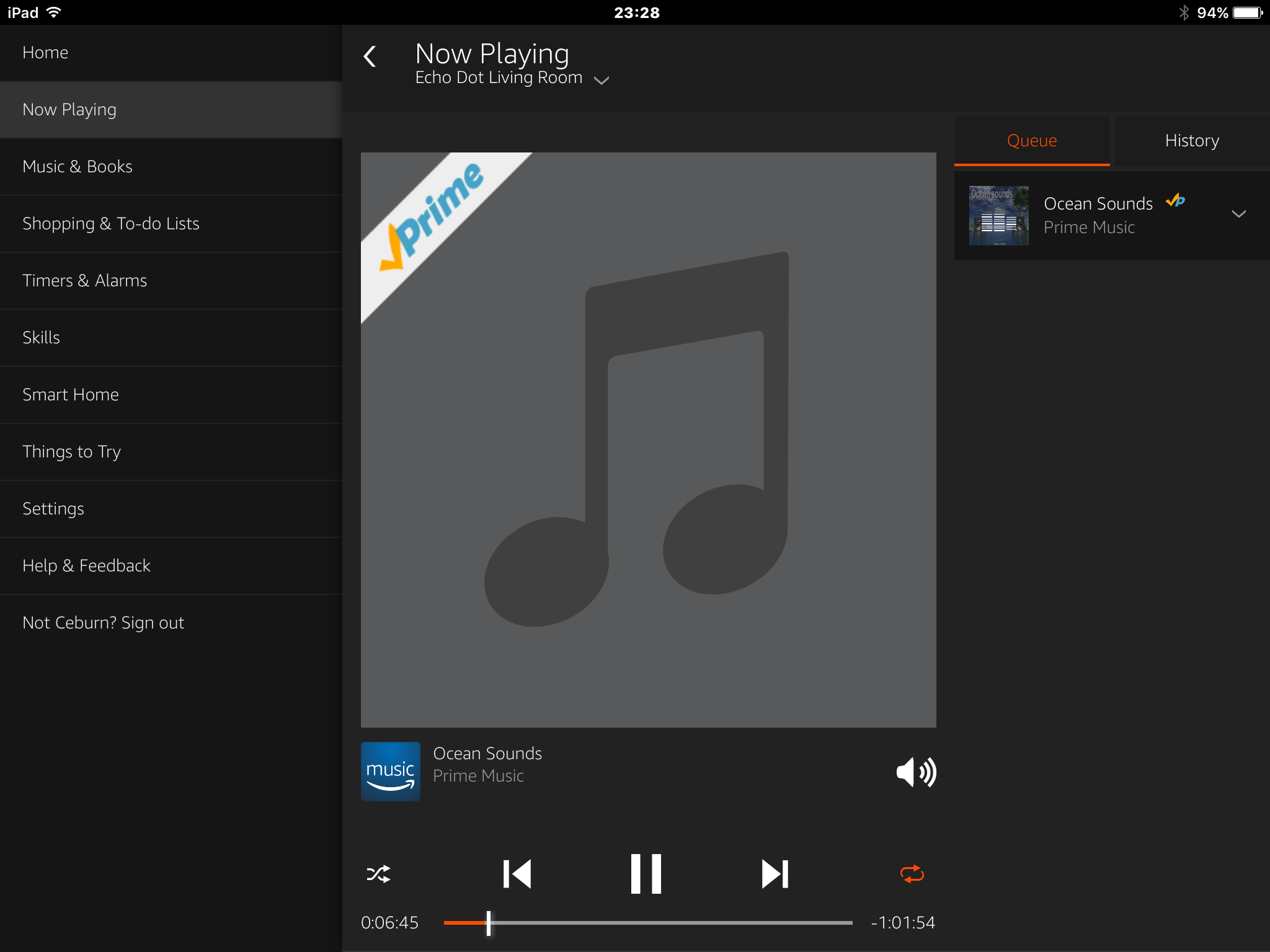
Task: Click Not Ceburn? Sign out link
Action: (x=171, y=623)
